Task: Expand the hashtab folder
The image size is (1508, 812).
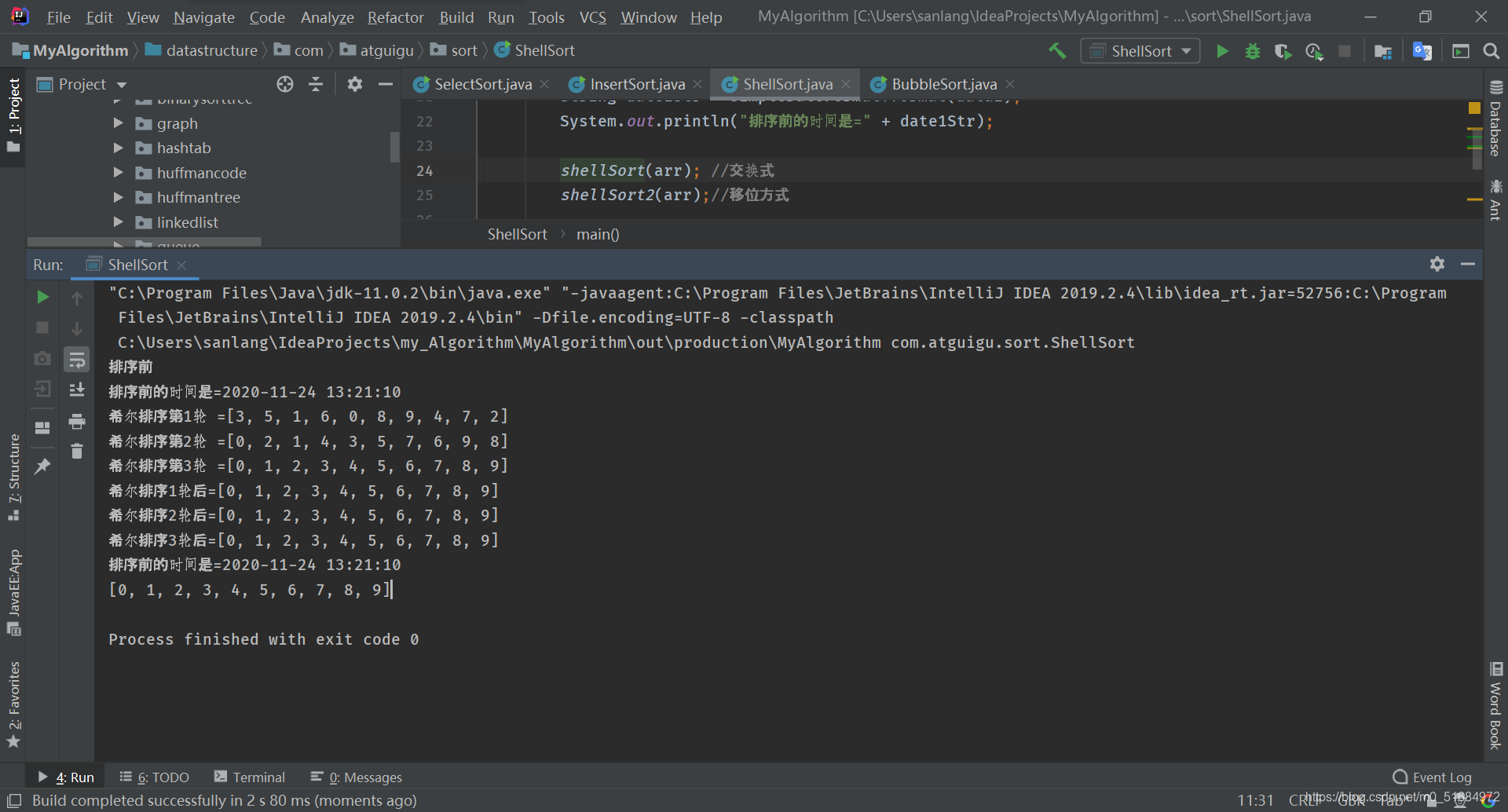Action: point(118,148)
